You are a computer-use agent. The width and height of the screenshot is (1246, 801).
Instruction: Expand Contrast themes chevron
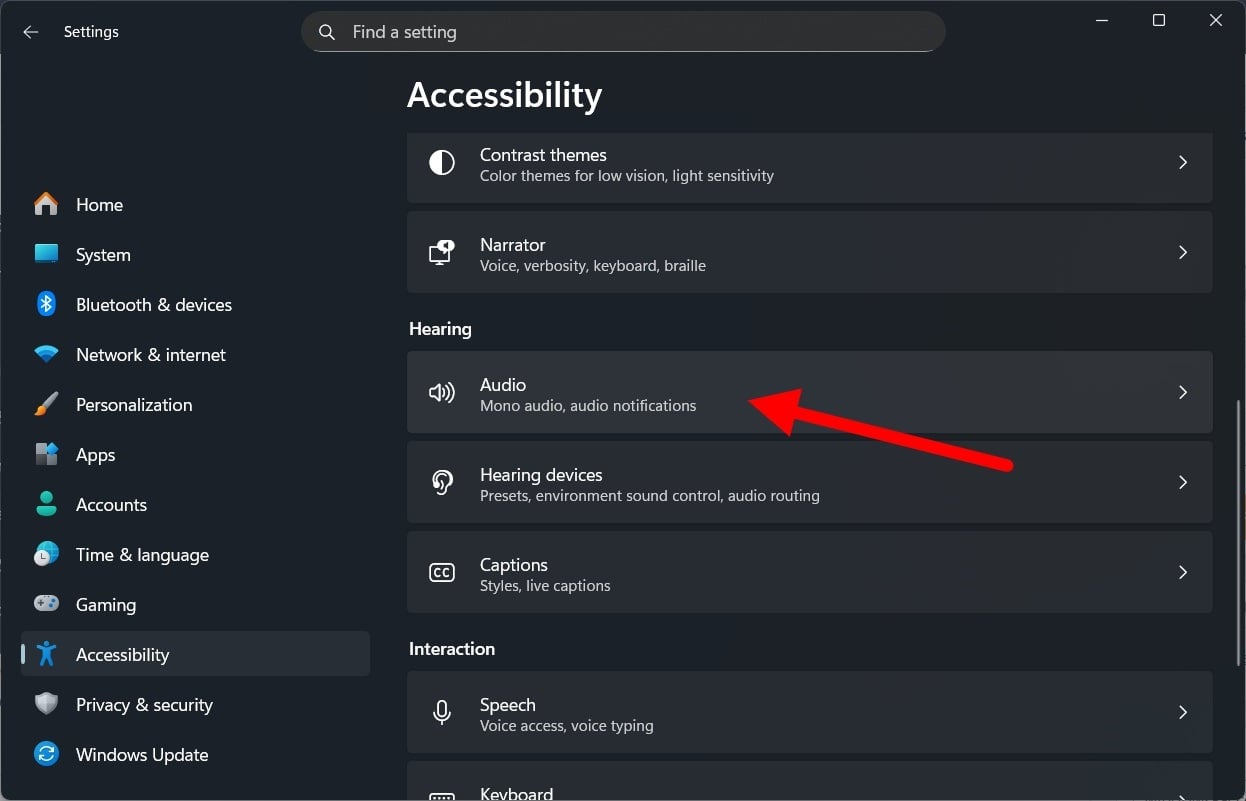point(1183,162)
